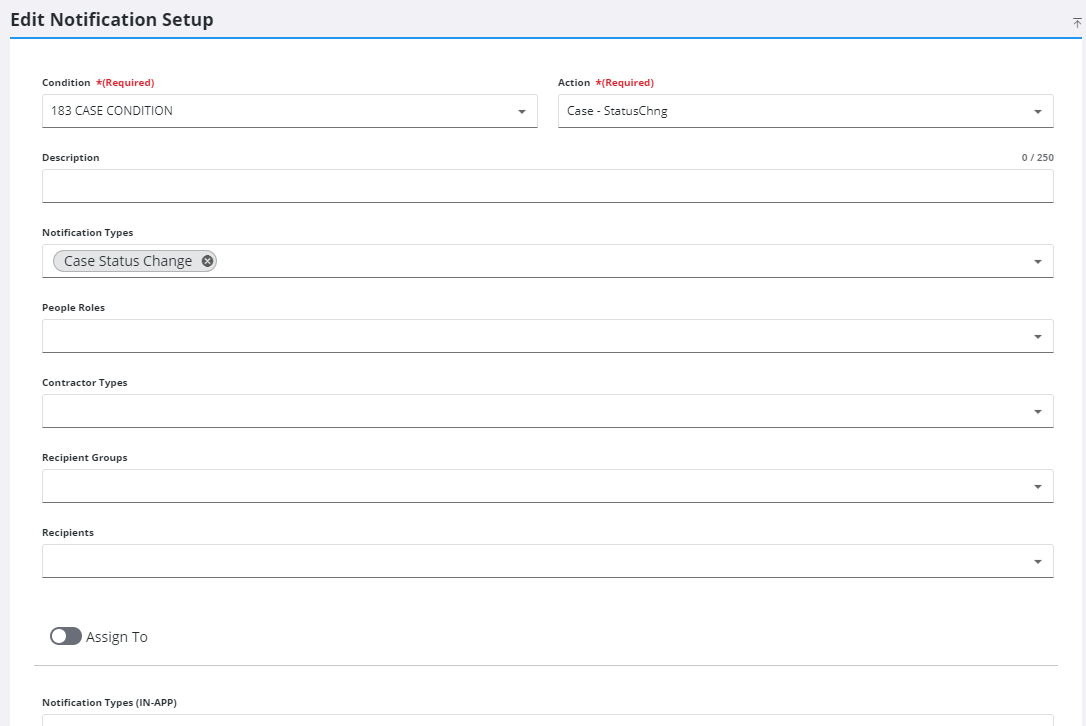Screen dimensions: 1086x726
Task: Open the Condition dropdown
Action: pyautogui.click(x=521, y=111)
